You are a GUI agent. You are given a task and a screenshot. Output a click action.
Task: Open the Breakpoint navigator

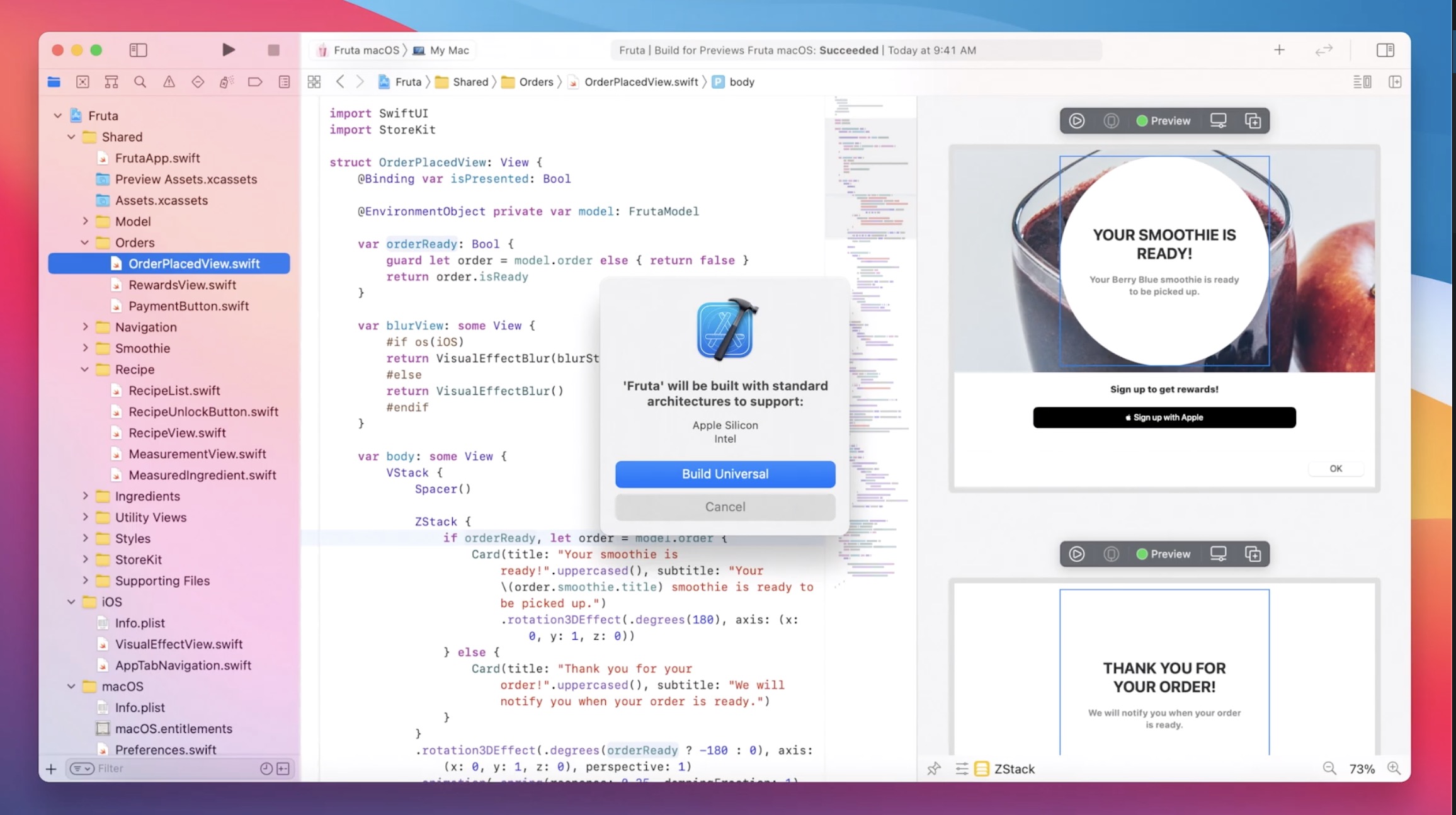coord(255,82)
